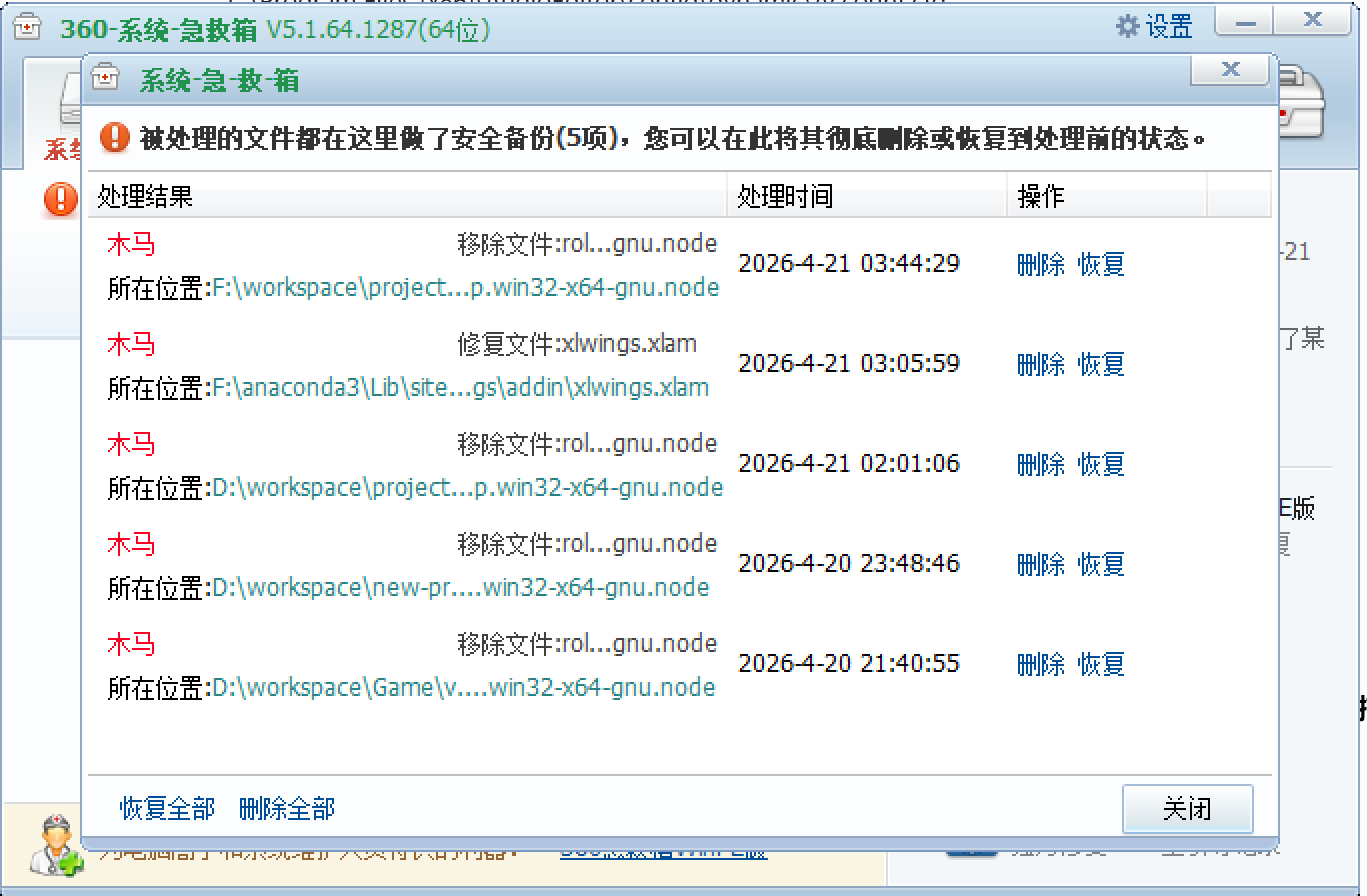This screenshot has height=896, width=1367.
Task: Click the 操作 column header
Action: (x=1107, y=196)
